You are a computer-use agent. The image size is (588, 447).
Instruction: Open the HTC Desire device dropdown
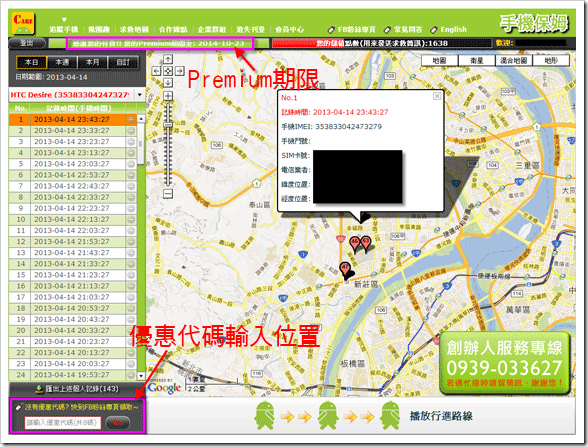[x=140, y=95]
